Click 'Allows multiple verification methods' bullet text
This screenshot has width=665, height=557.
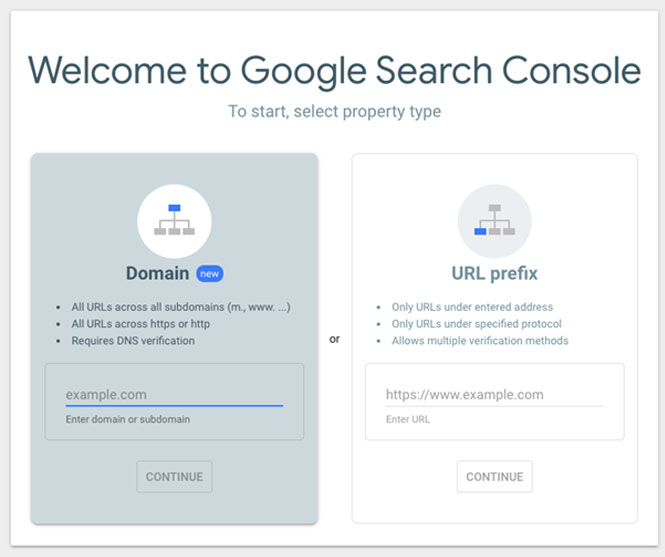pyautogui.click(x=480, y=341)
